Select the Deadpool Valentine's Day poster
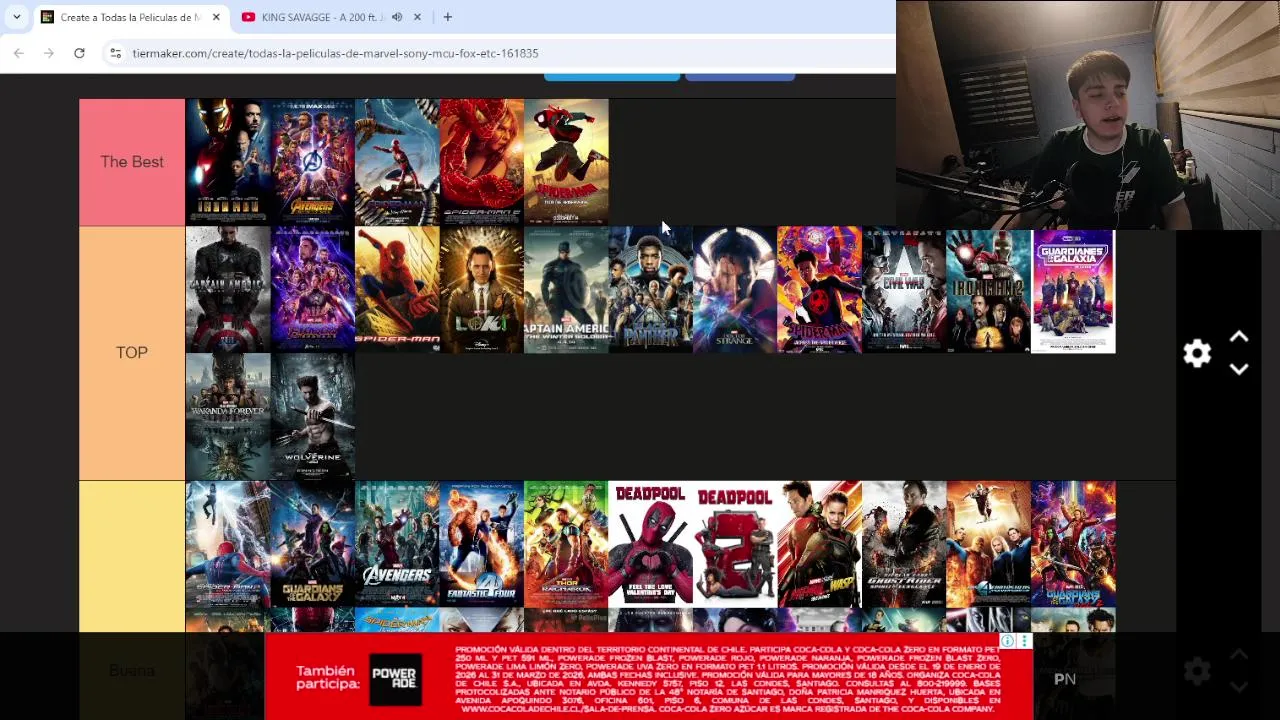The width and height of the screenshot is (1280, 720). point(650,544)
